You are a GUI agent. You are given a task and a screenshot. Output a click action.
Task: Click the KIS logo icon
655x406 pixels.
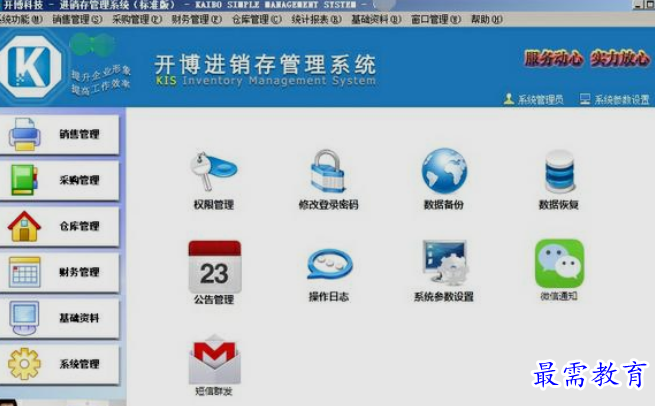coord(30,67)
